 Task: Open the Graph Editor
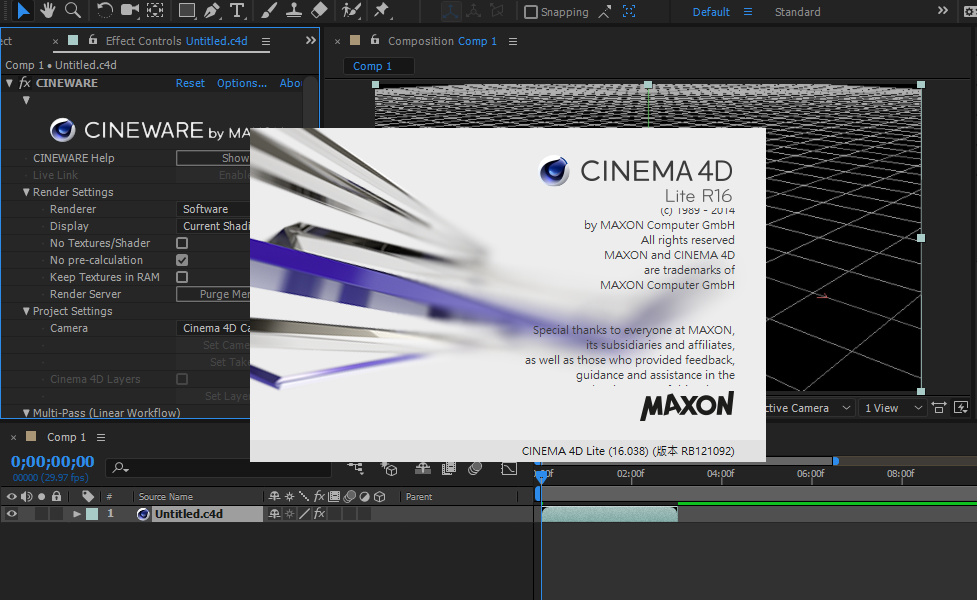509,469
